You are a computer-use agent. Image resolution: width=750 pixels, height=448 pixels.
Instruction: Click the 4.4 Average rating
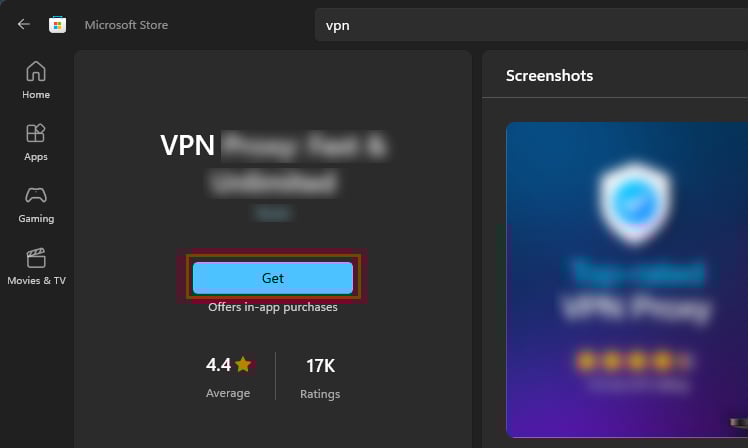[219, 365]
